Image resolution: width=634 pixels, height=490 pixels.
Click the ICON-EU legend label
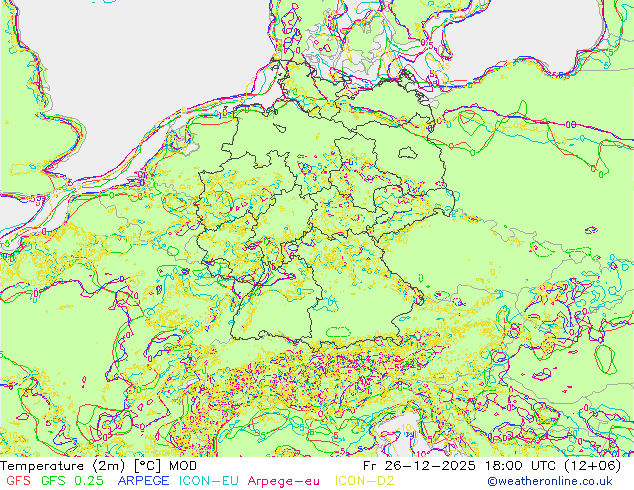(x=209, y=481)
